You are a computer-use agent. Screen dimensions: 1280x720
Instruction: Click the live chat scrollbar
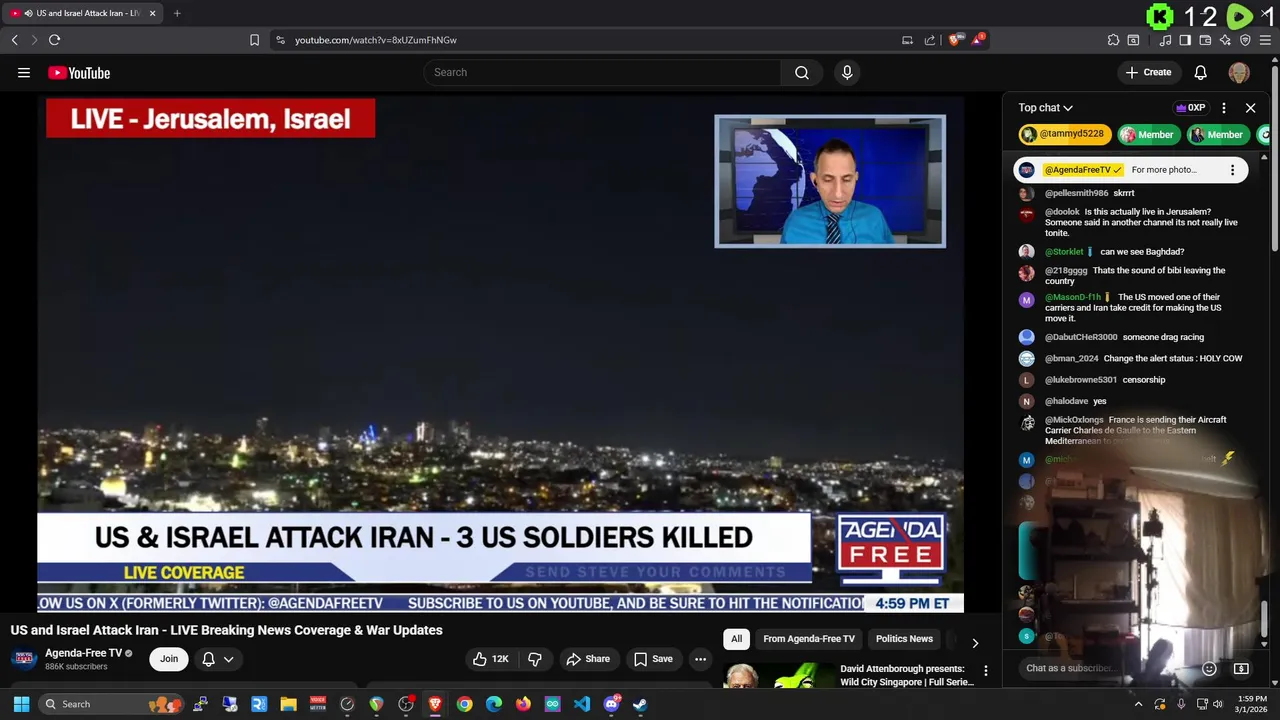(x=1265, y=617)
